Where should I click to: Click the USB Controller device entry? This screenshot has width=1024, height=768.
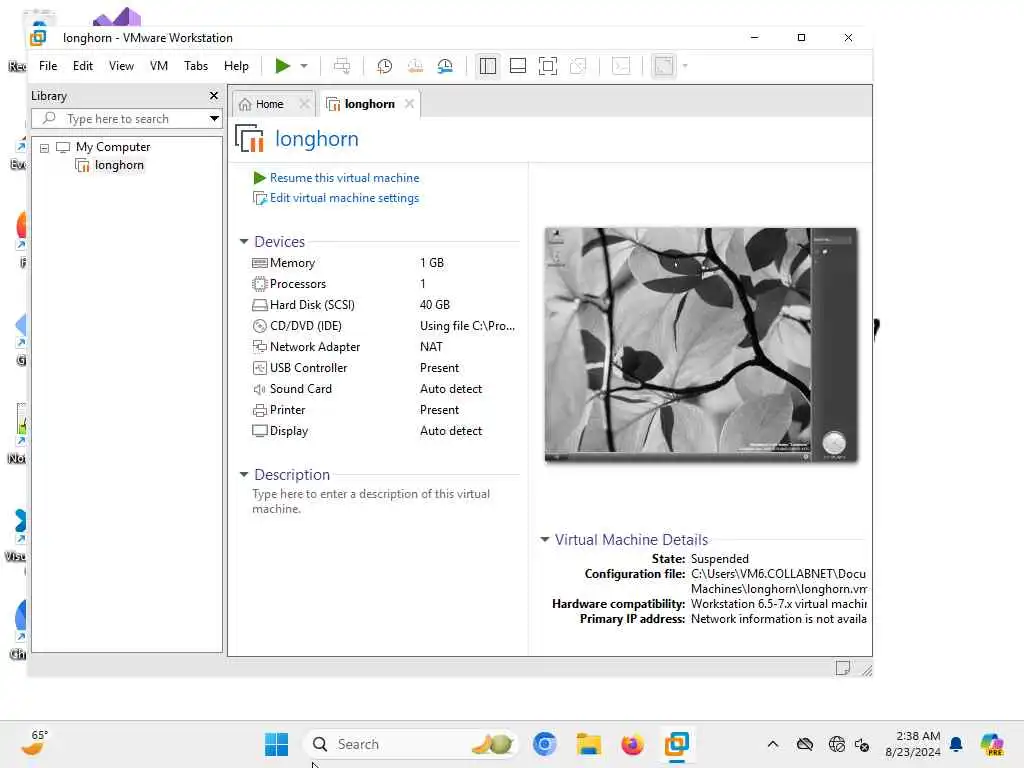308,368
